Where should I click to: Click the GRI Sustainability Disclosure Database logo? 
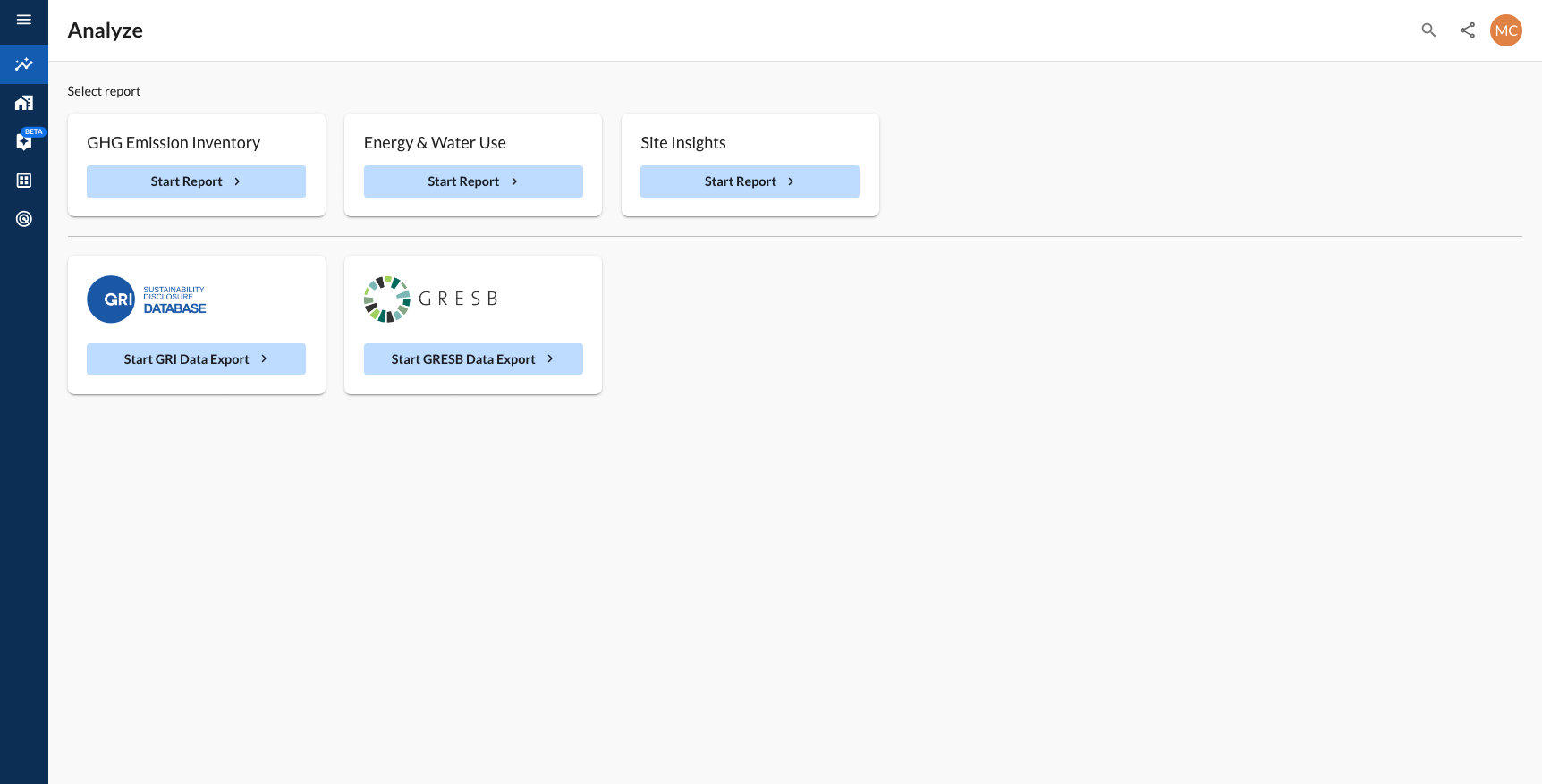click(147, 299)
